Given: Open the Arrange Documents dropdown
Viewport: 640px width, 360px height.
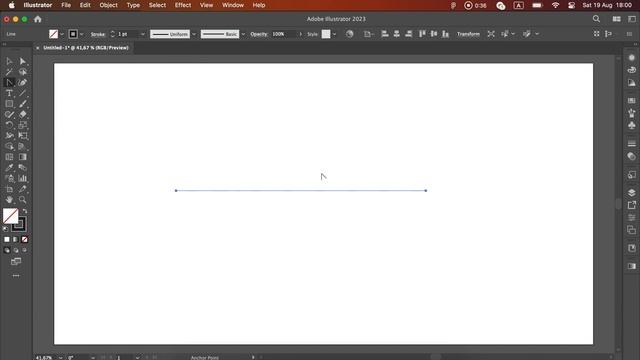Looking at the screenshot, I should [616, 19].
